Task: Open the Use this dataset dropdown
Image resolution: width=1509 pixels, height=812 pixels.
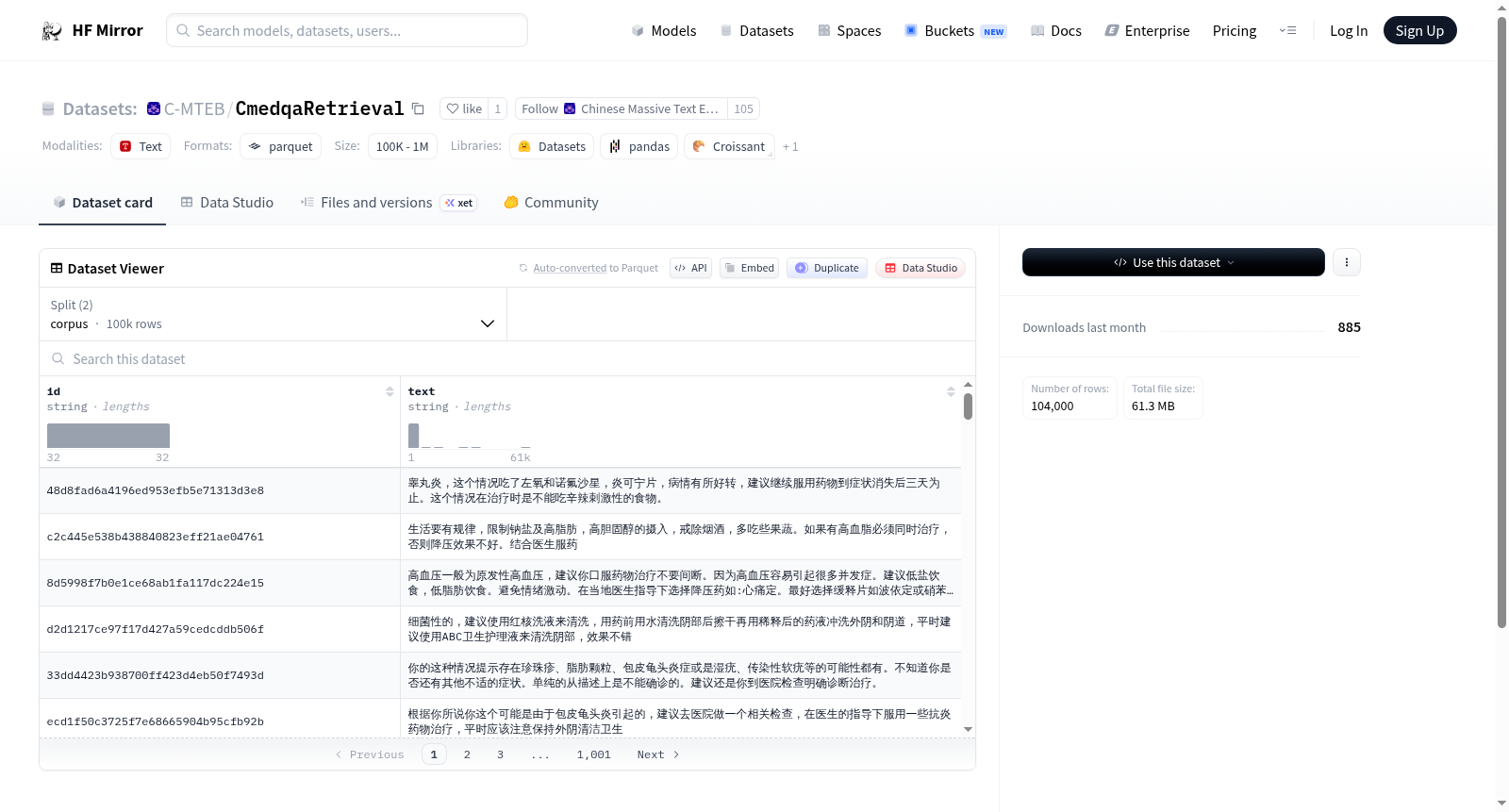Action: point(1173,262)
